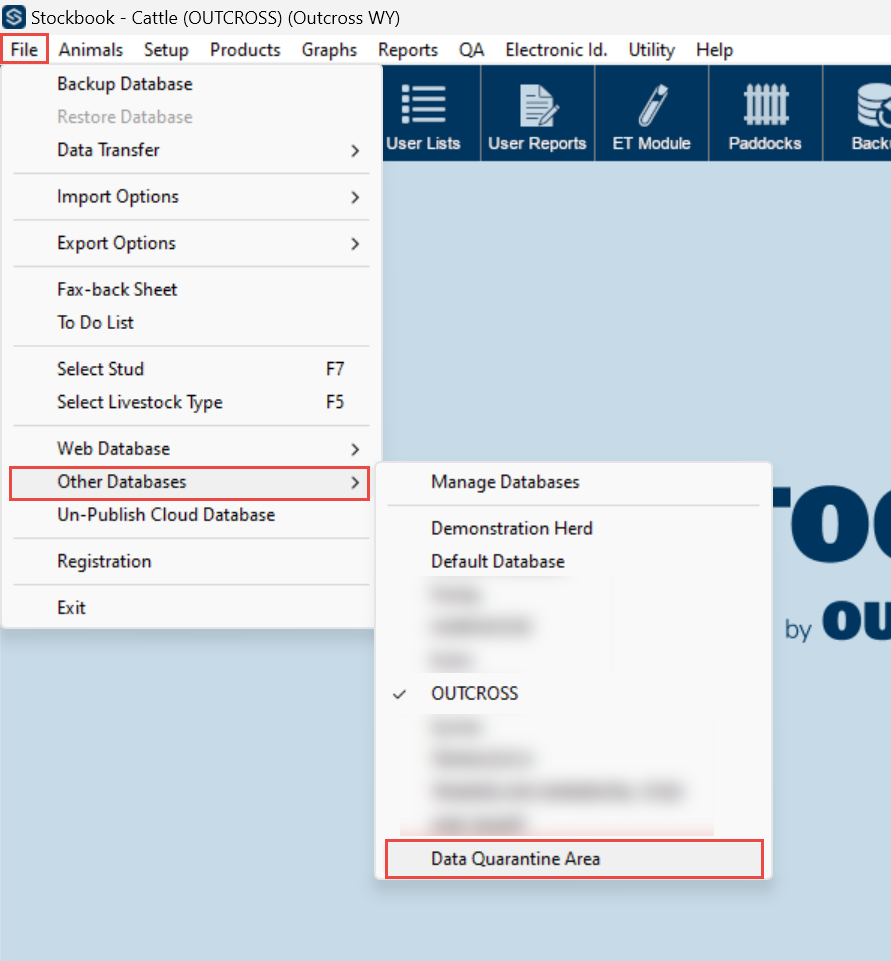Image resolution: width=891 pixels, height=961 pixels.
Task: Click the Stockbook app logo icon
Action: [x=14, y=17]
